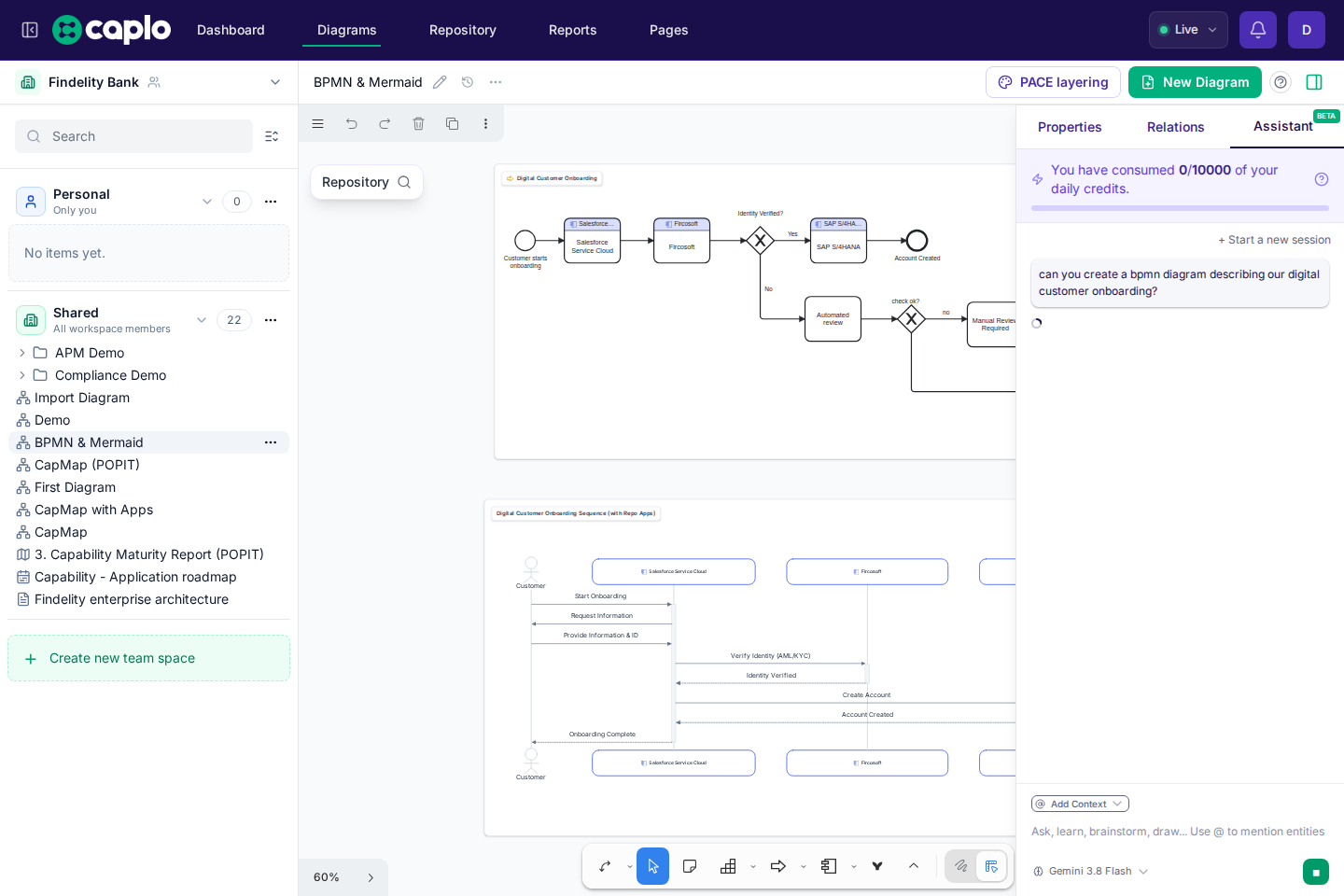The image size is (1344, 896).
Task: Open the Gemini 3.8 Flash model selector
Action: pyautogui.click(x=1090, y=872)
